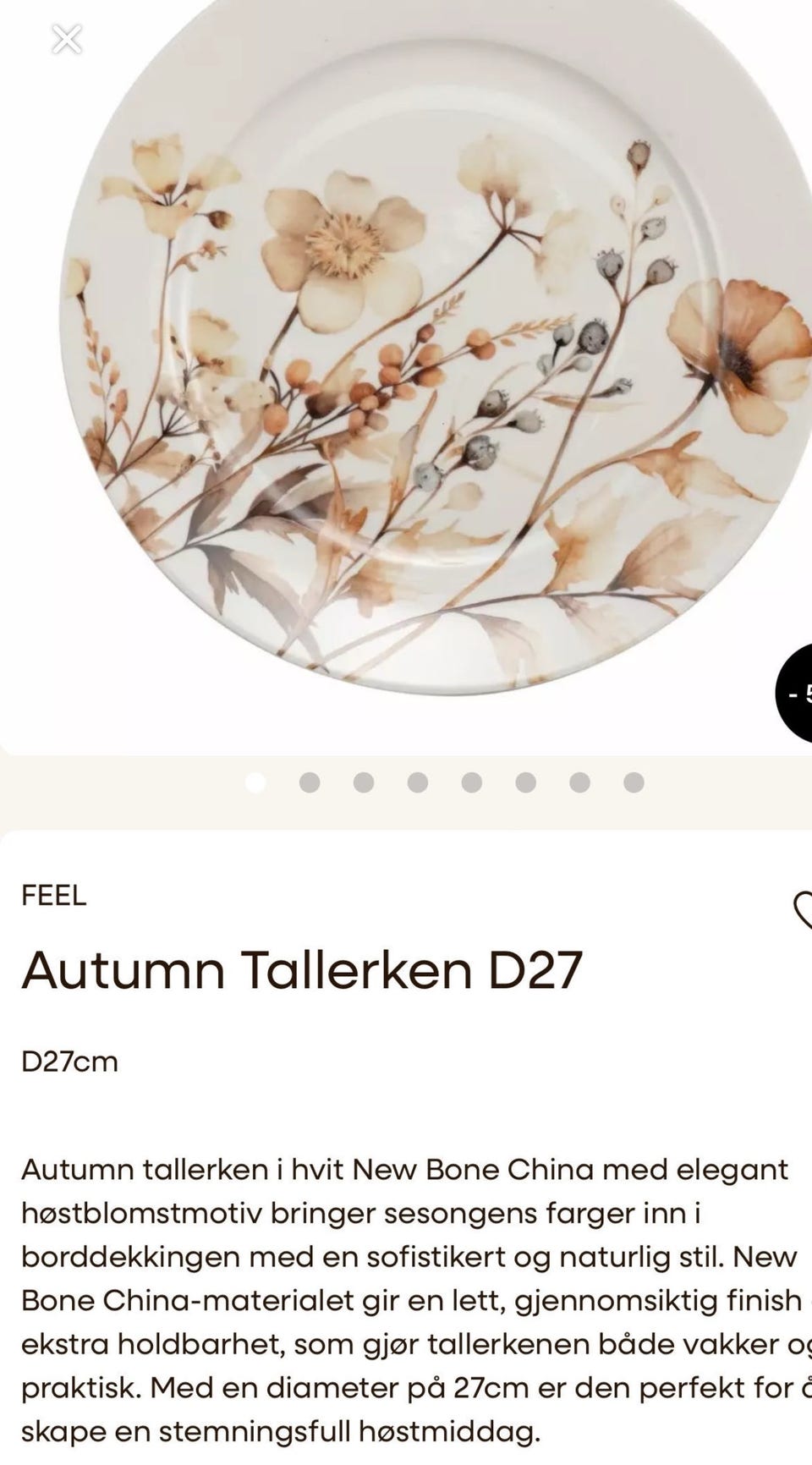Screen dimensions: 812x1465
Task: Tap the heart favorite icon
Action: point(803,910)
